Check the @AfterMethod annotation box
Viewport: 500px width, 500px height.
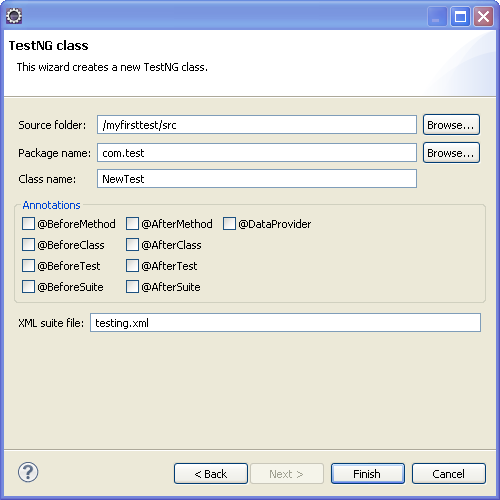pos(132,224)
